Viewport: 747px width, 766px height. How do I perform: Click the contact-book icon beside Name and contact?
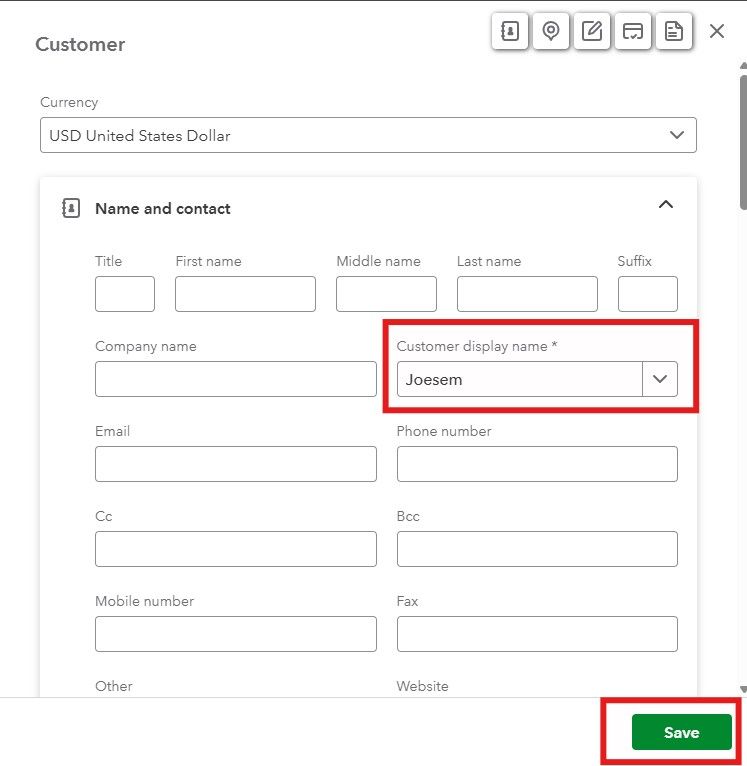click(71, 208)
